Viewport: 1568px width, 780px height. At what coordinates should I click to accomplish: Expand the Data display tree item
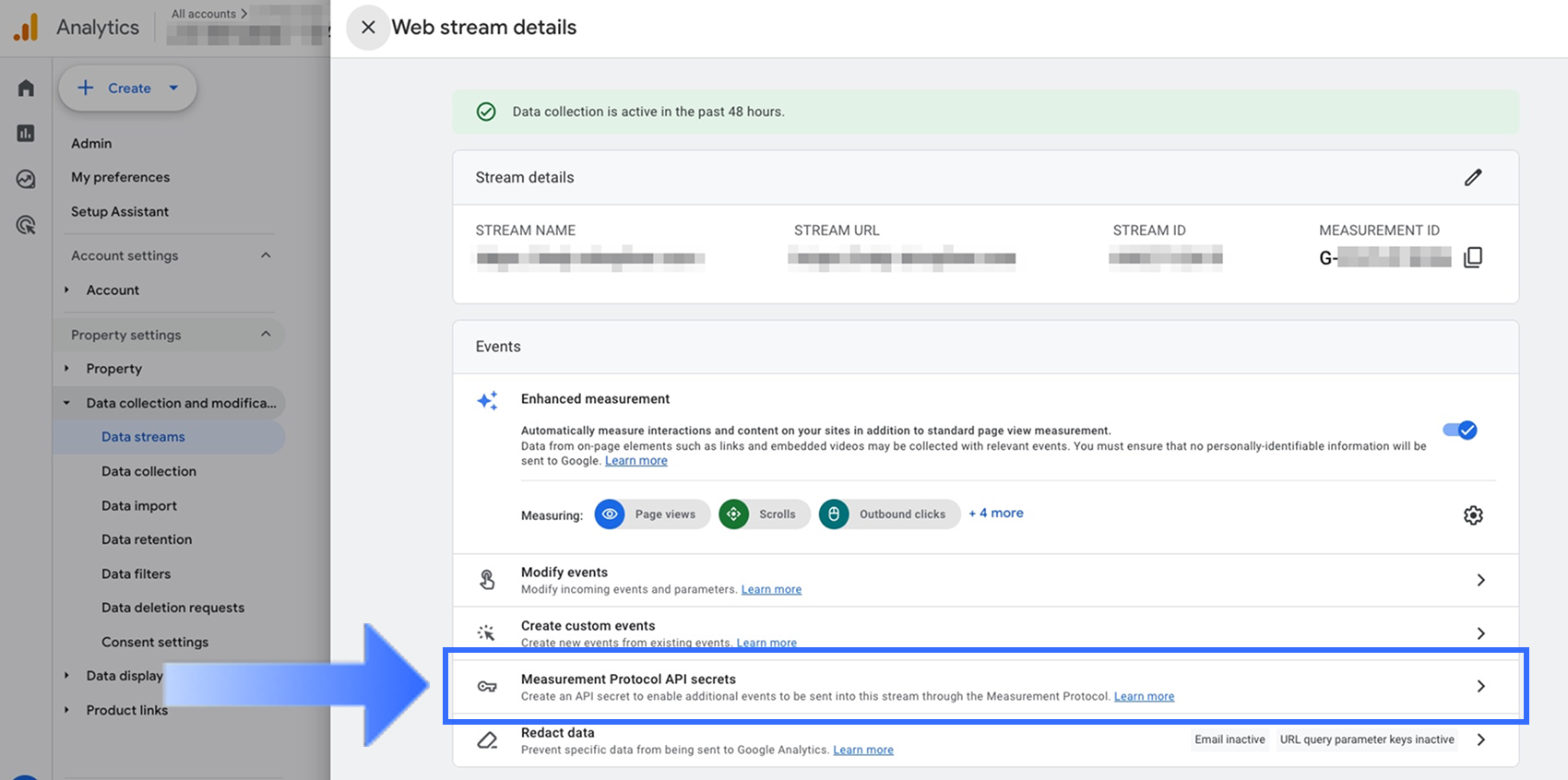(x=67, y=676)
